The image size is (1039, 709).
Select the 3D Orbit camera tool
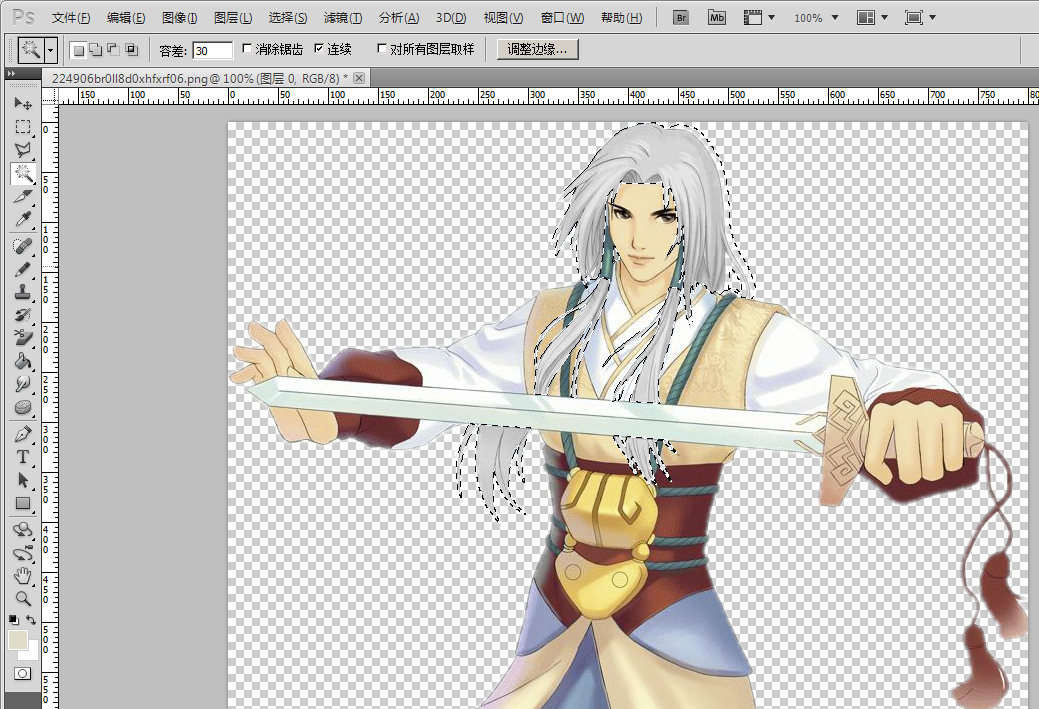click(23, 553)
